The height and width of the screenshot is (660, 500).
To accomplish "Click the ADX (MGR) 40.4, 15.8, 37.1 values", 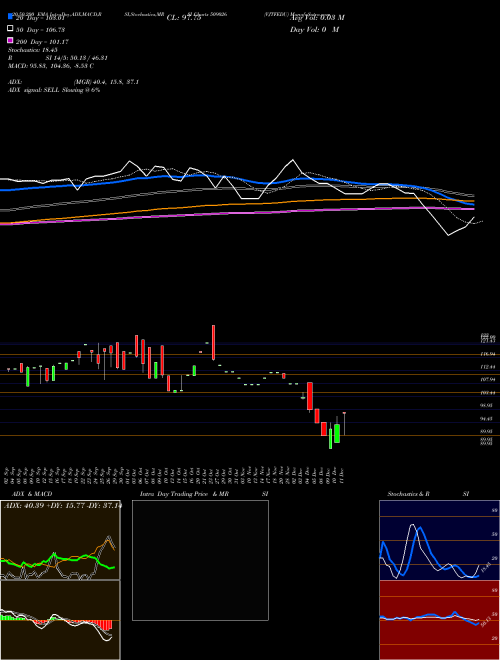I will (106, 82).
